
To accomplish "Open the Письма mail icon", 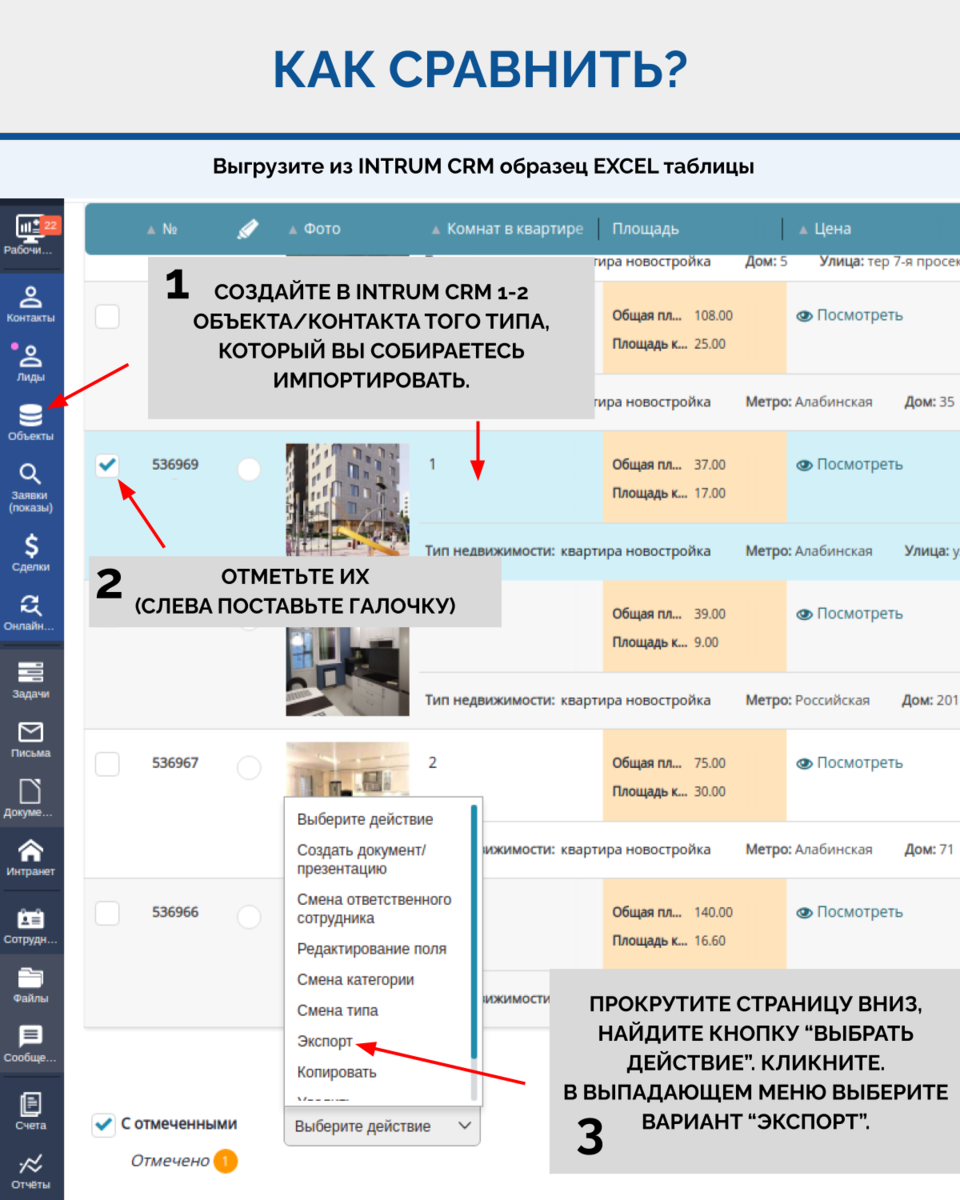I will [x=30, y=730].
